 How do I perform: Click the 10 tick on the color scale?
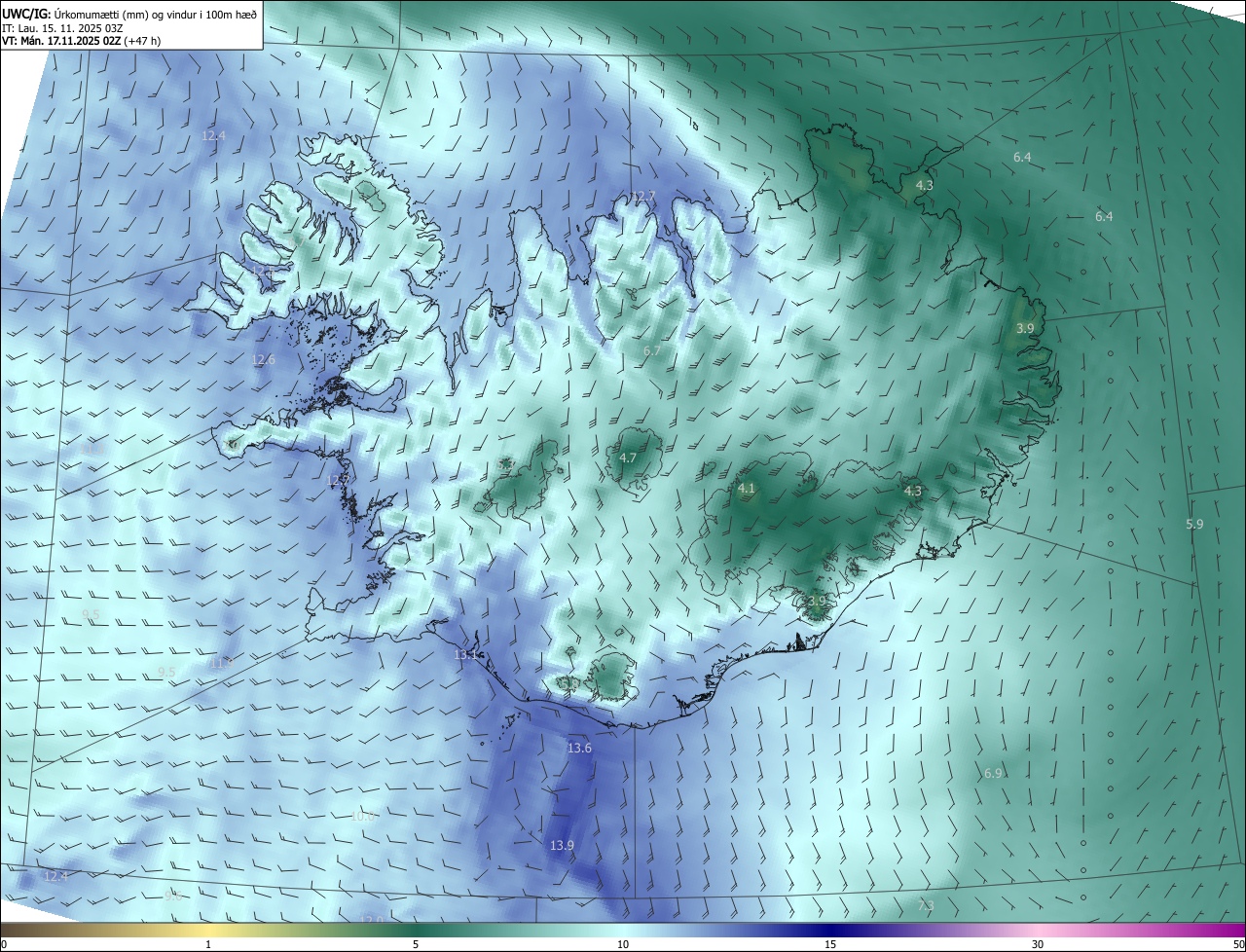coord(623,944)
